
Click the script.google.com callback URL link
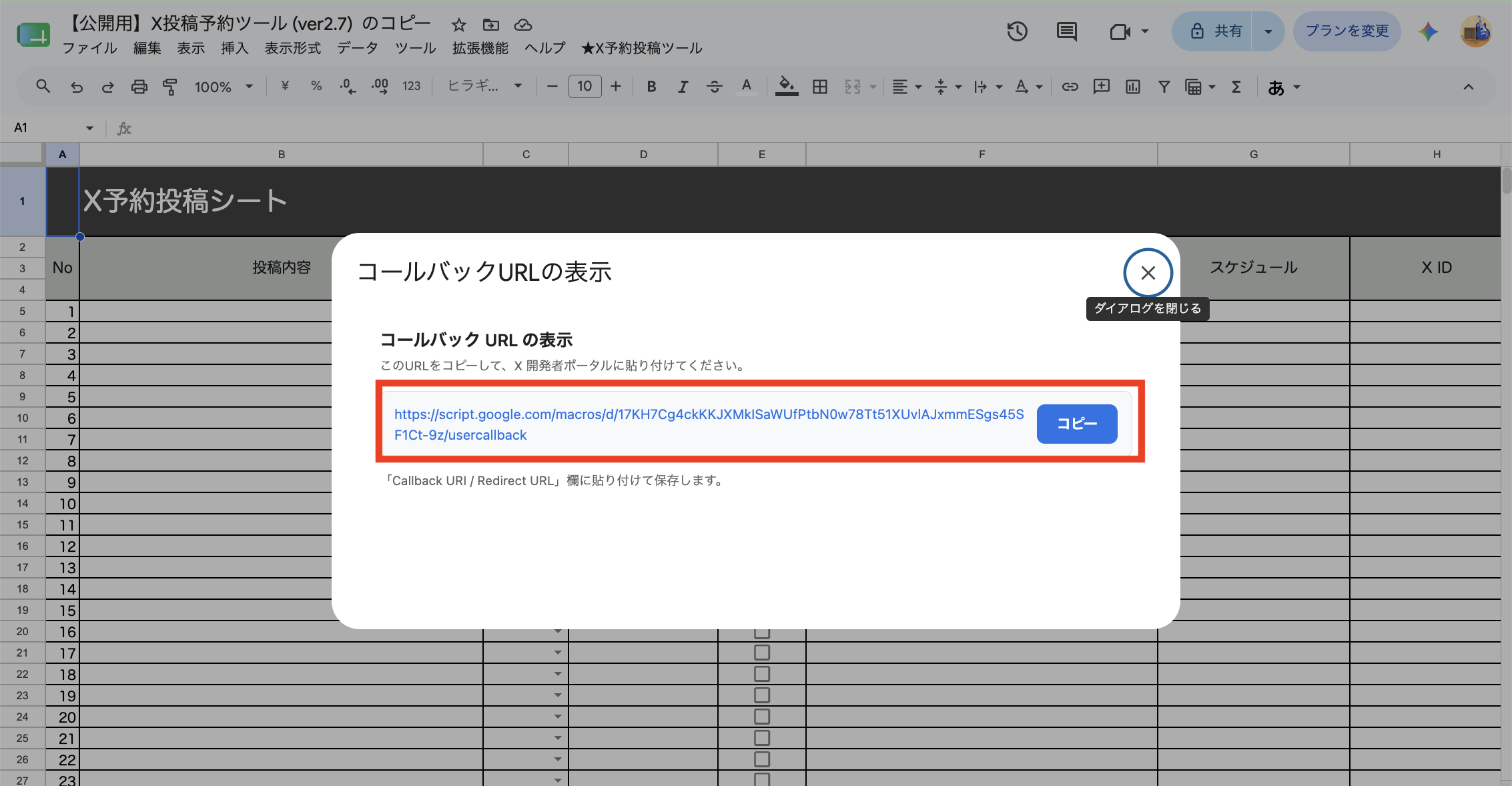(x=709, y=424)
